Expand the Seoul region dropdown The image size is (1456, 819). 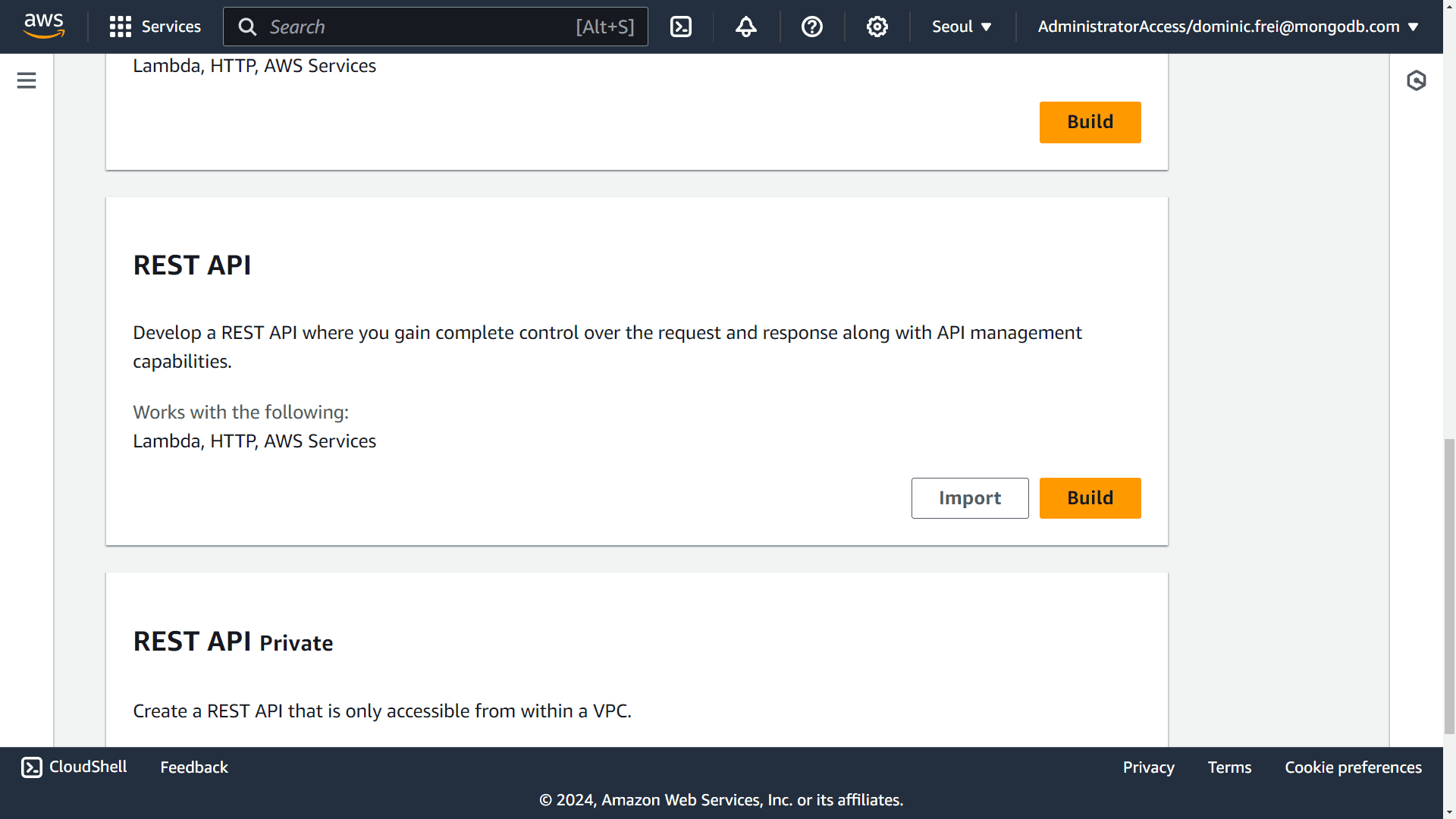960,26
